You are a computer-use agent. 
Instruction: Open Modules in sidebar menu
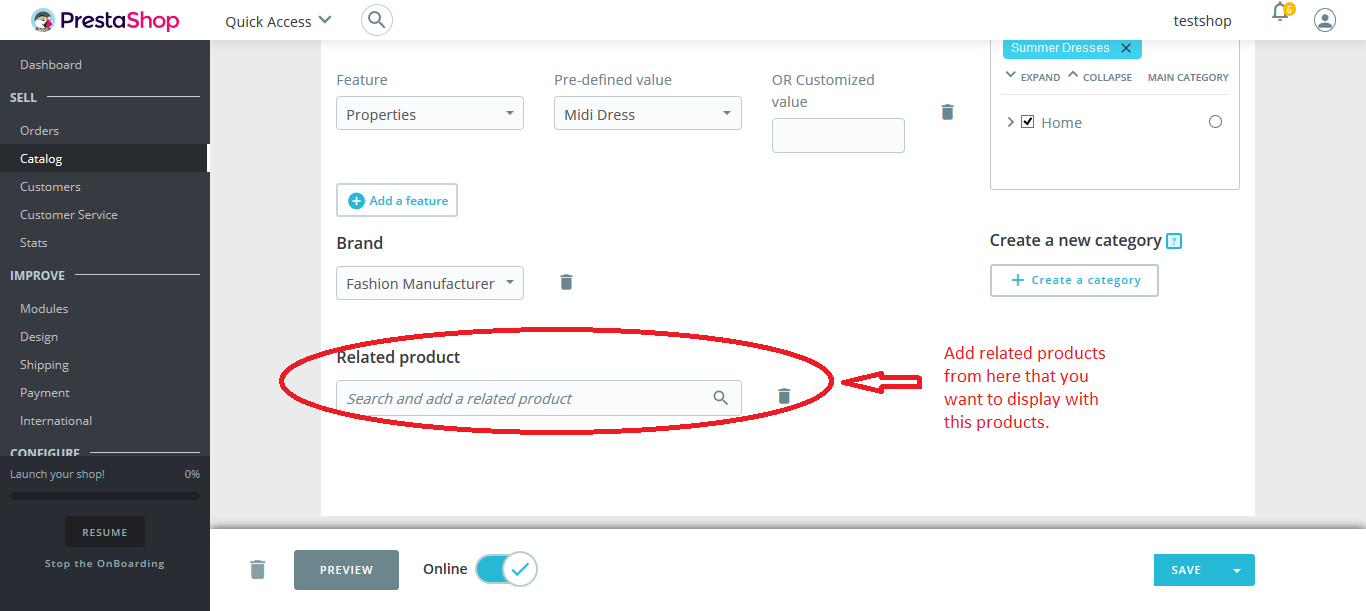pyautogui.click(x=44, y=309)
